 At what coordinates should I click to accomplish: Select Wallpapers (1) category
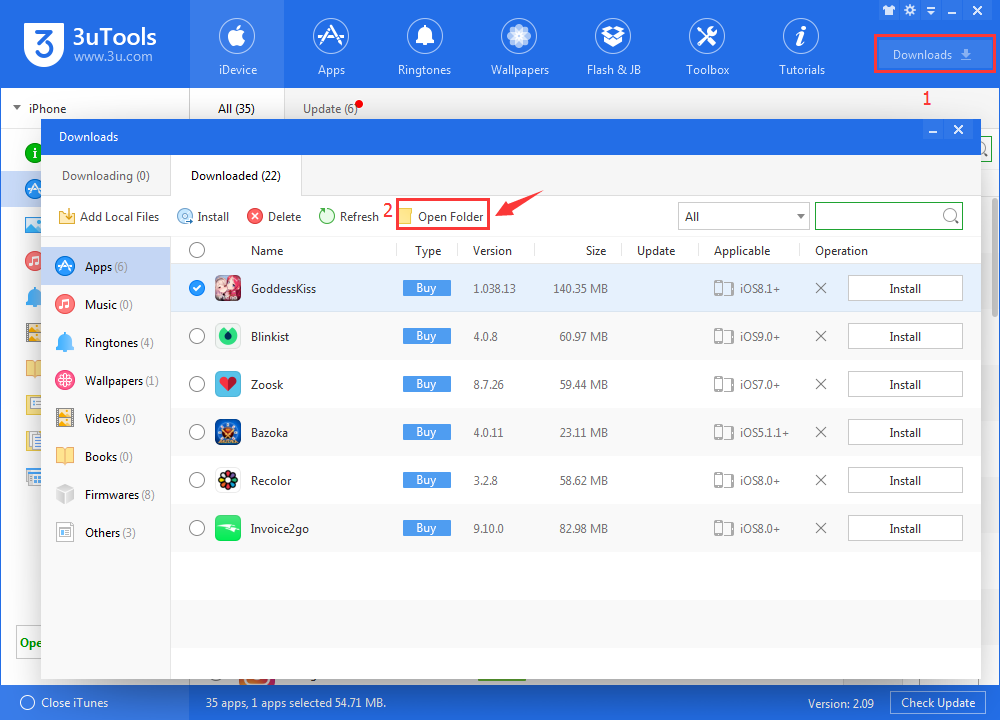point(106,381)
